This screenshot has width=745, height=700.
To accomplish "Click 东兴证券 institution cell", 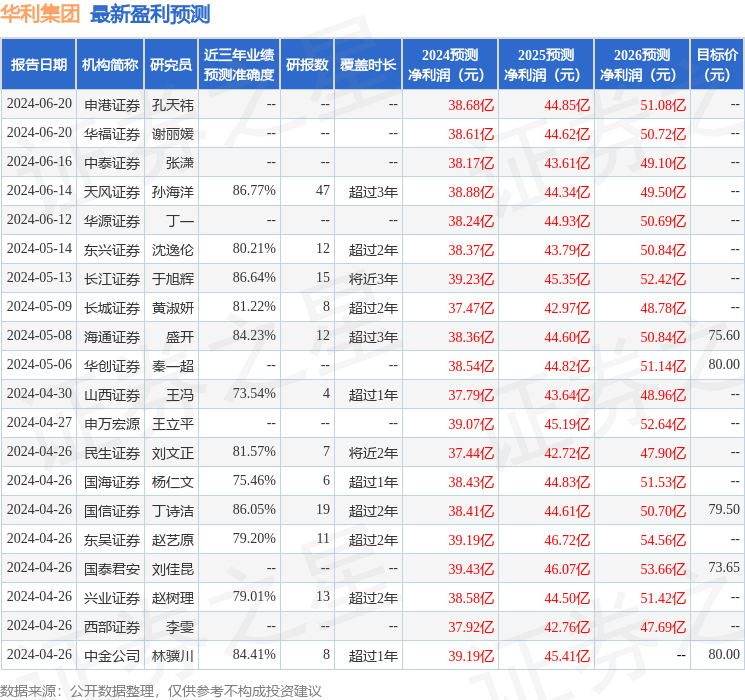I will [112, 250].
